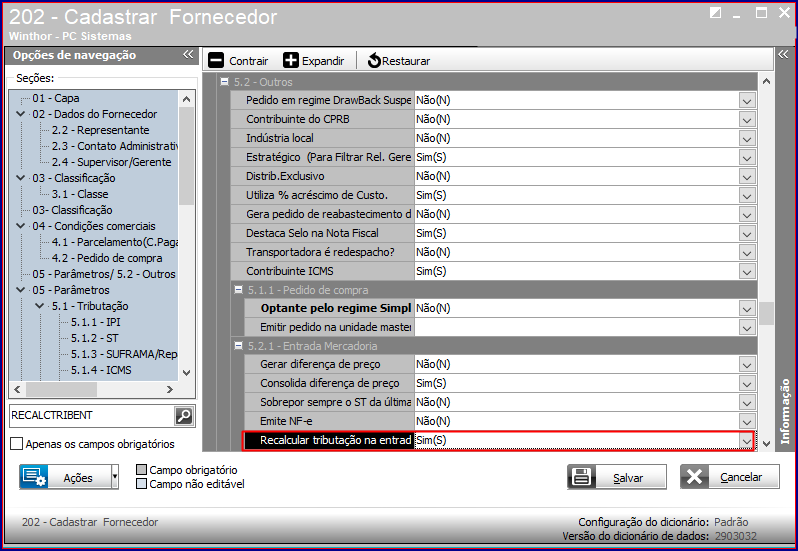Open the Emite NF-e dropdown
The height and width of the screenshot is (551, 798).
point(747,421)
